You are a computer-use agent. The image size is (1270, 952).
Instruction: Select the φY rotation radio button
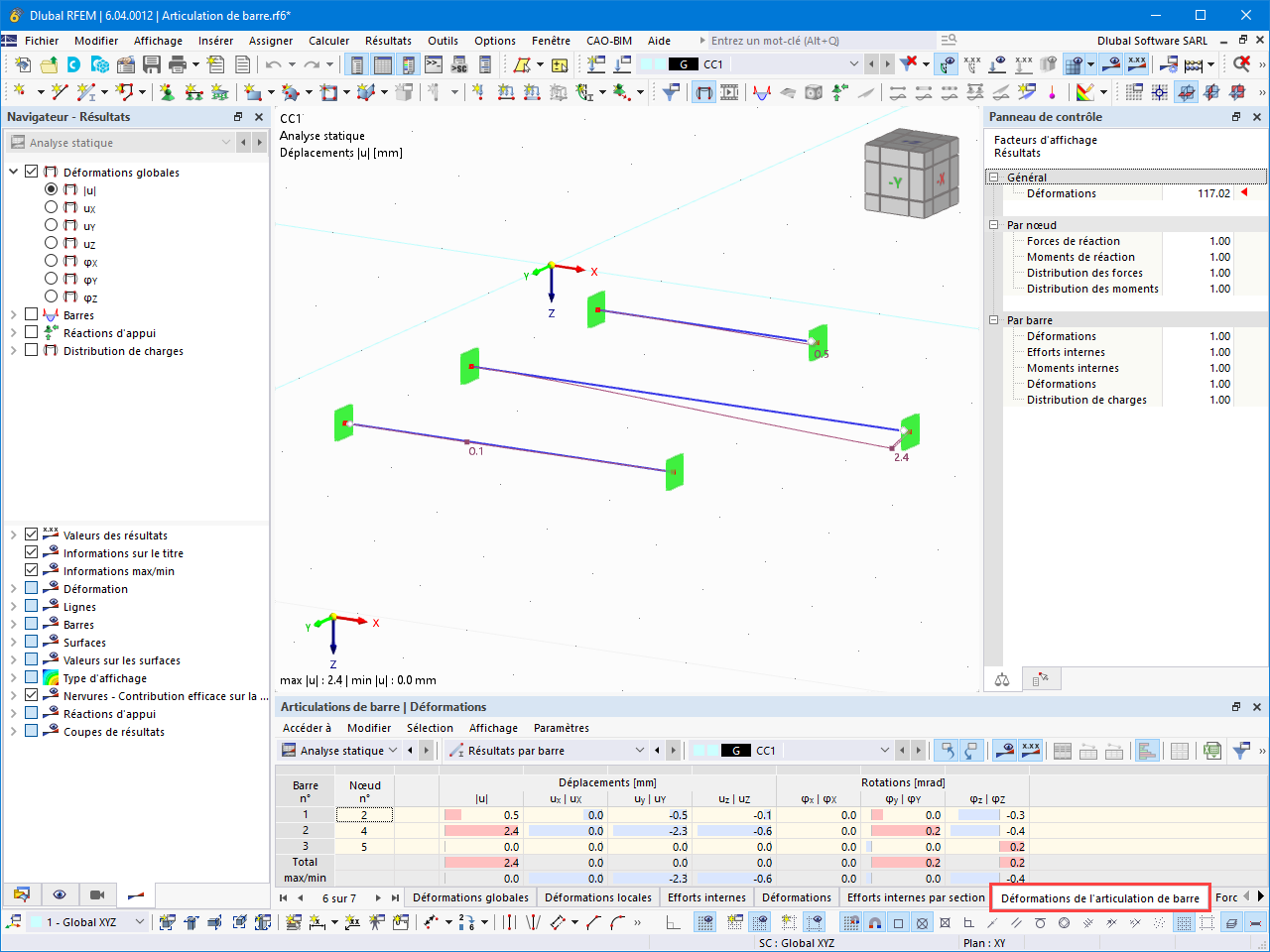click(52, 279)
